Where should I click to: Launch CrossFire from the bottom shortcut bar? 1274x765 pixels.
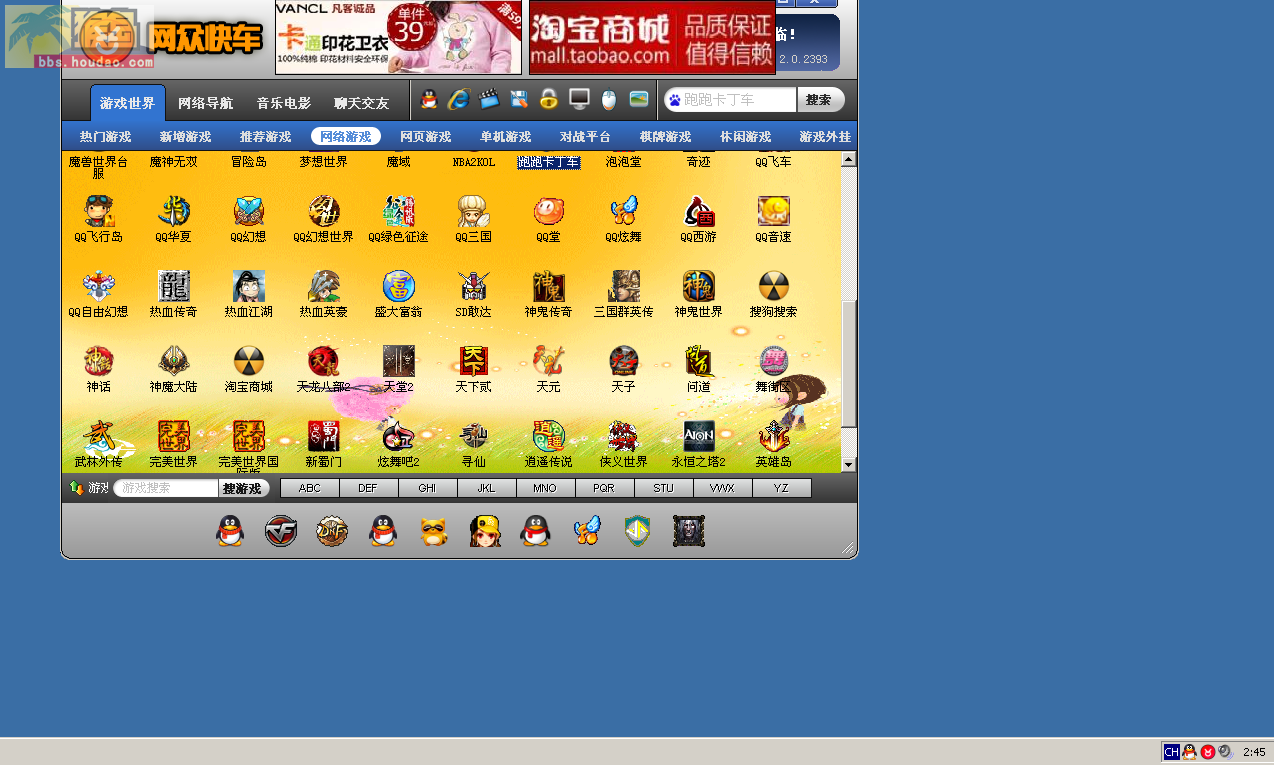[x=281, y=531]
